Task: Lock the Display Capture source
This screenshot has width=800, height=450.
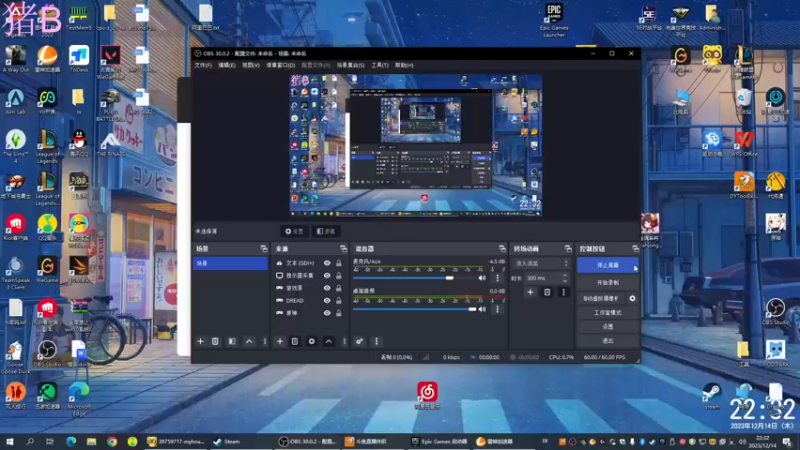Action: (339, 276)
